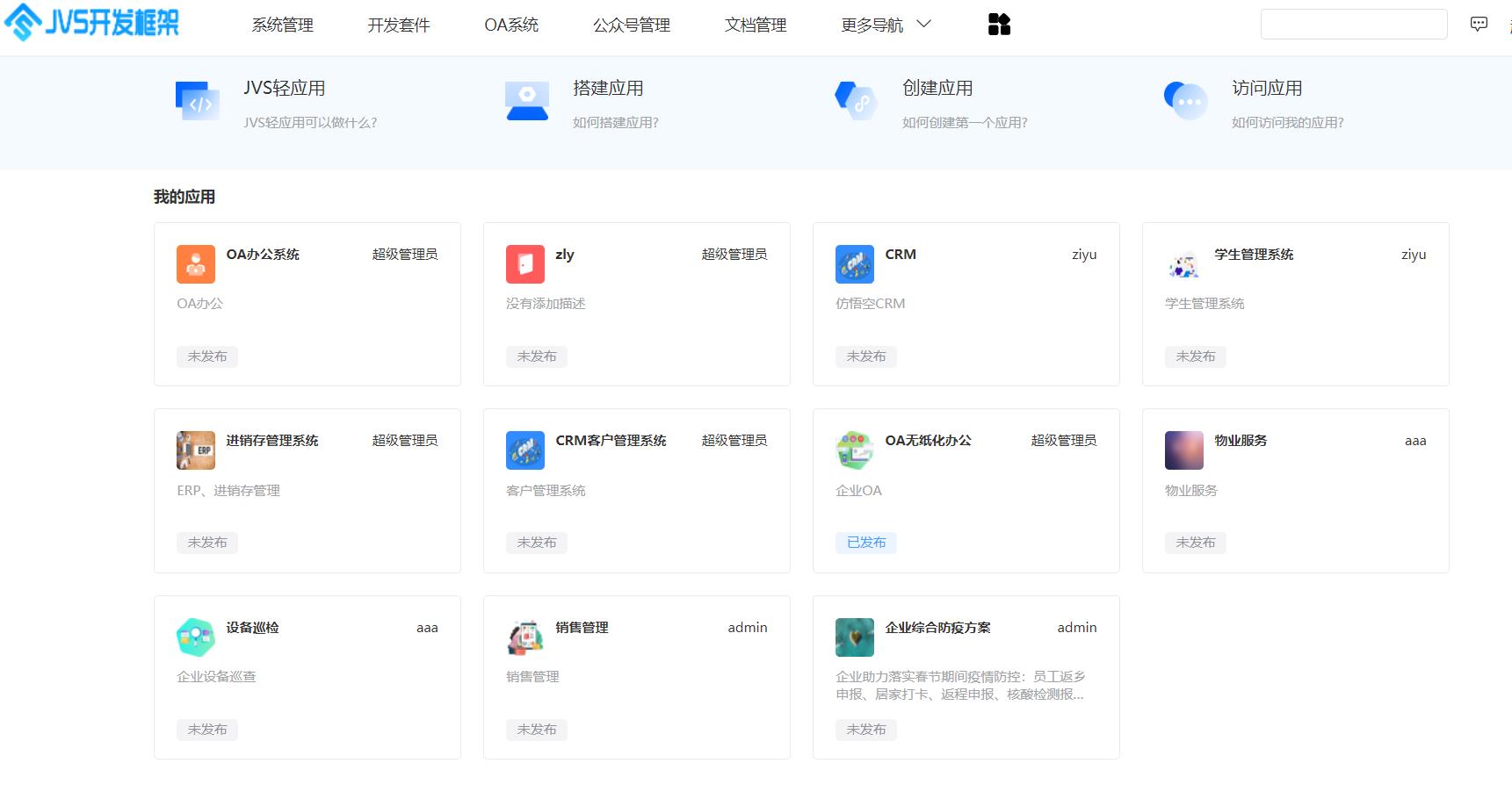Click the 创建应用 heading

[937, 89]
